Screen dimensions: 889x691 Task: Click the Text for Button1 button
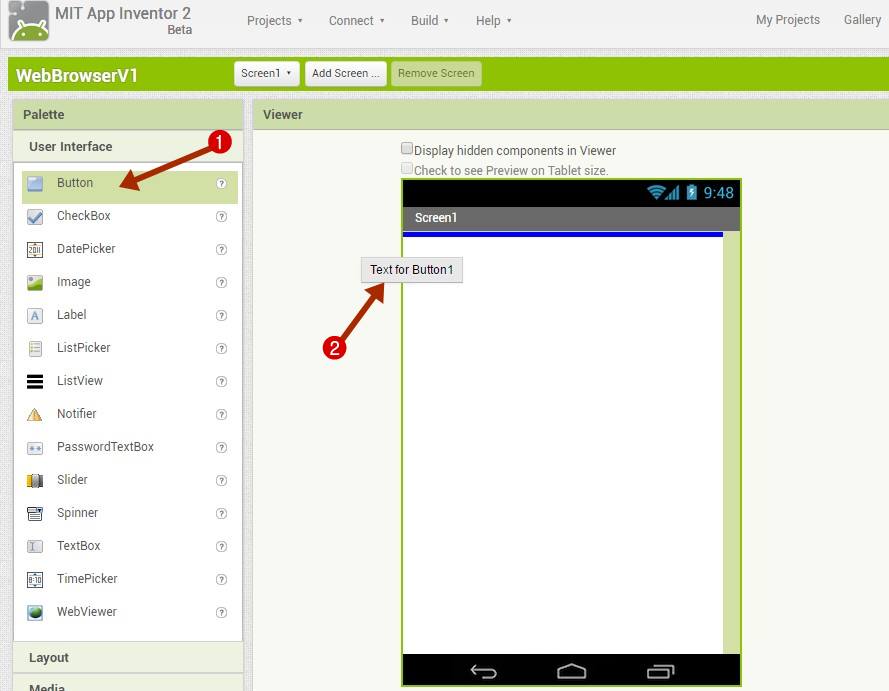[x=412, y=270]
